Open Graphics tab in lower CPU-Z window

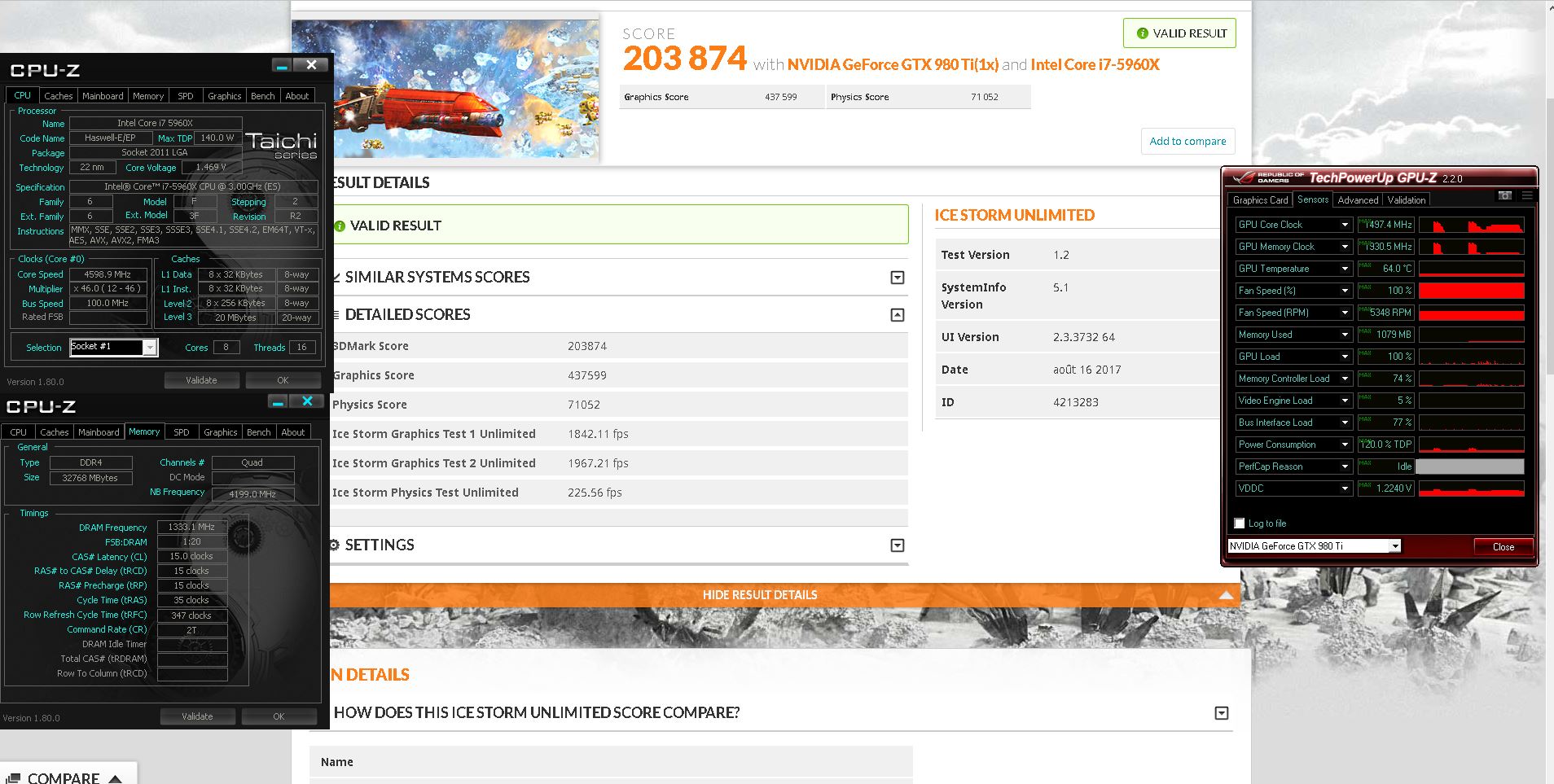click(221, 432)
